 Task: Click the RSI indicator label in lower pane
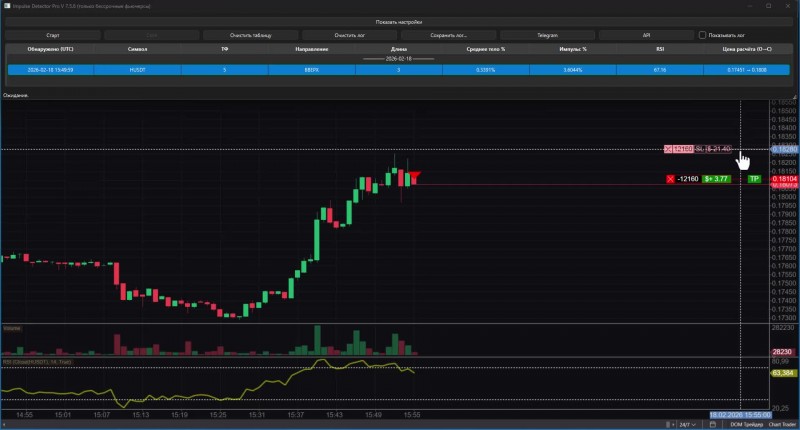[37, 362]
